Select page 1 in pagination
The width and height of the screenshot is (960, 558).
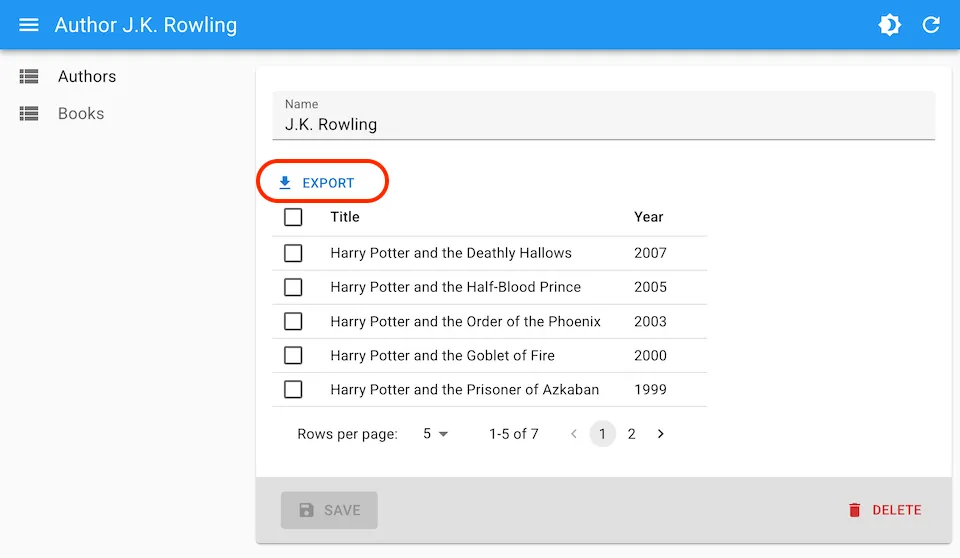tap(602, 434)
